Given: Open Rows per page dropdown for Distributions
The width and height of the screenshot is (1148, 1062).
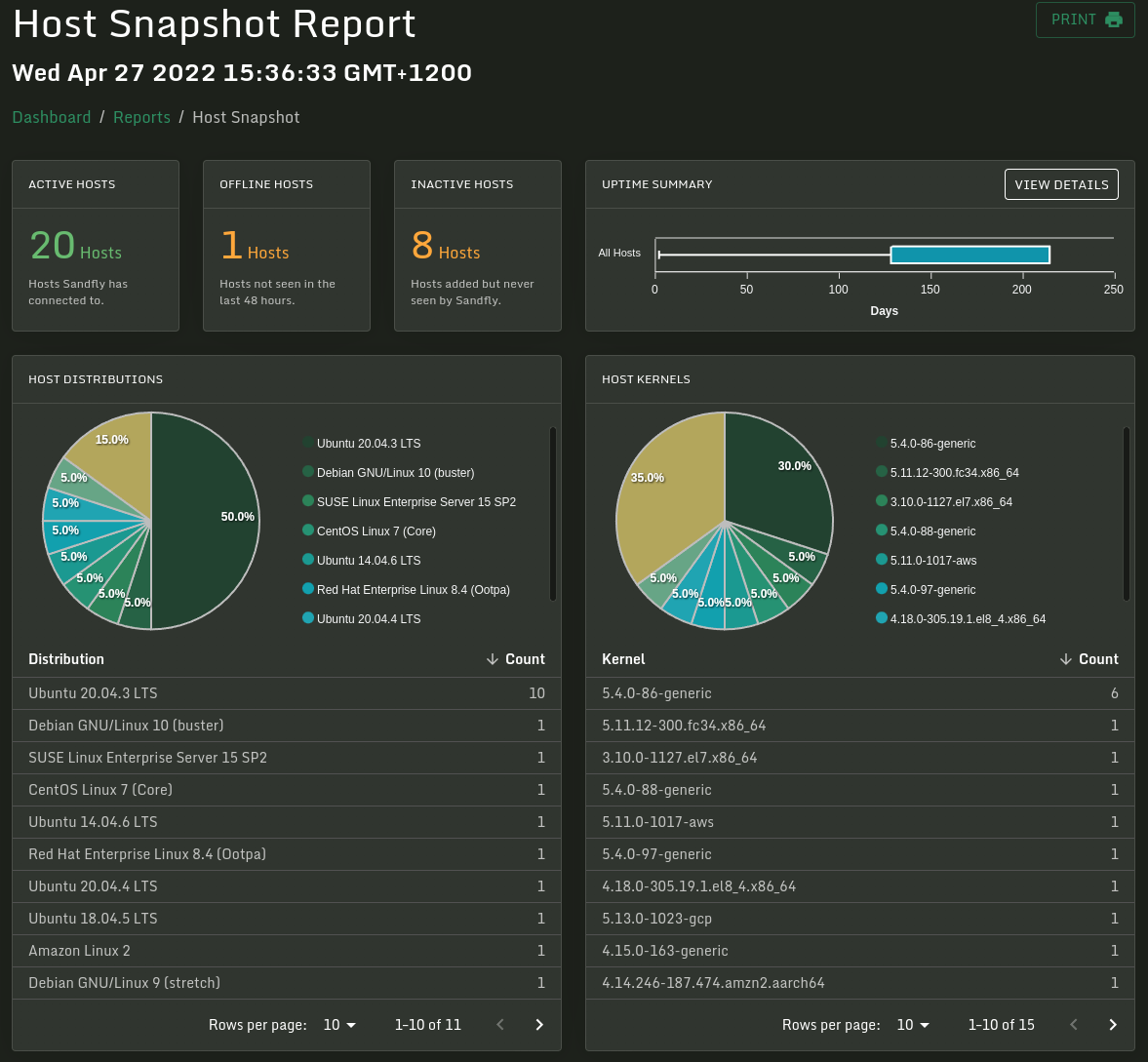Looking at the screenshot, I should tap(339, 1025).
